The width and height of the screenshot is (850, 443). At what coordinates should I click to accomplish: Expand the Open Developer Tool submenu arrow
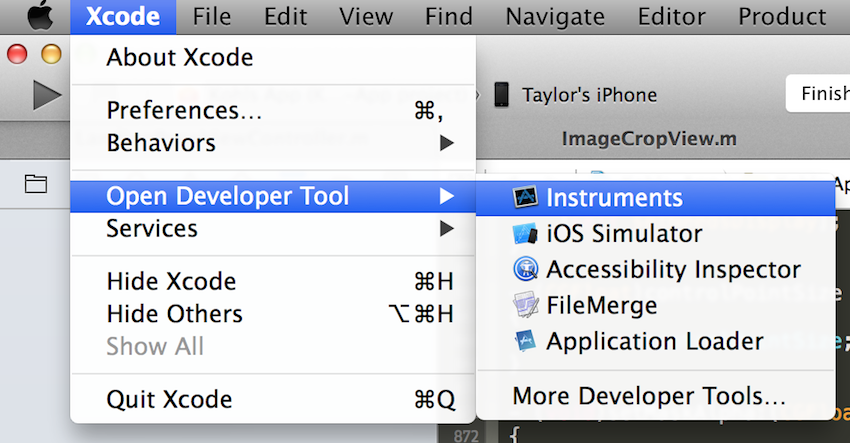tap(447, 196)
